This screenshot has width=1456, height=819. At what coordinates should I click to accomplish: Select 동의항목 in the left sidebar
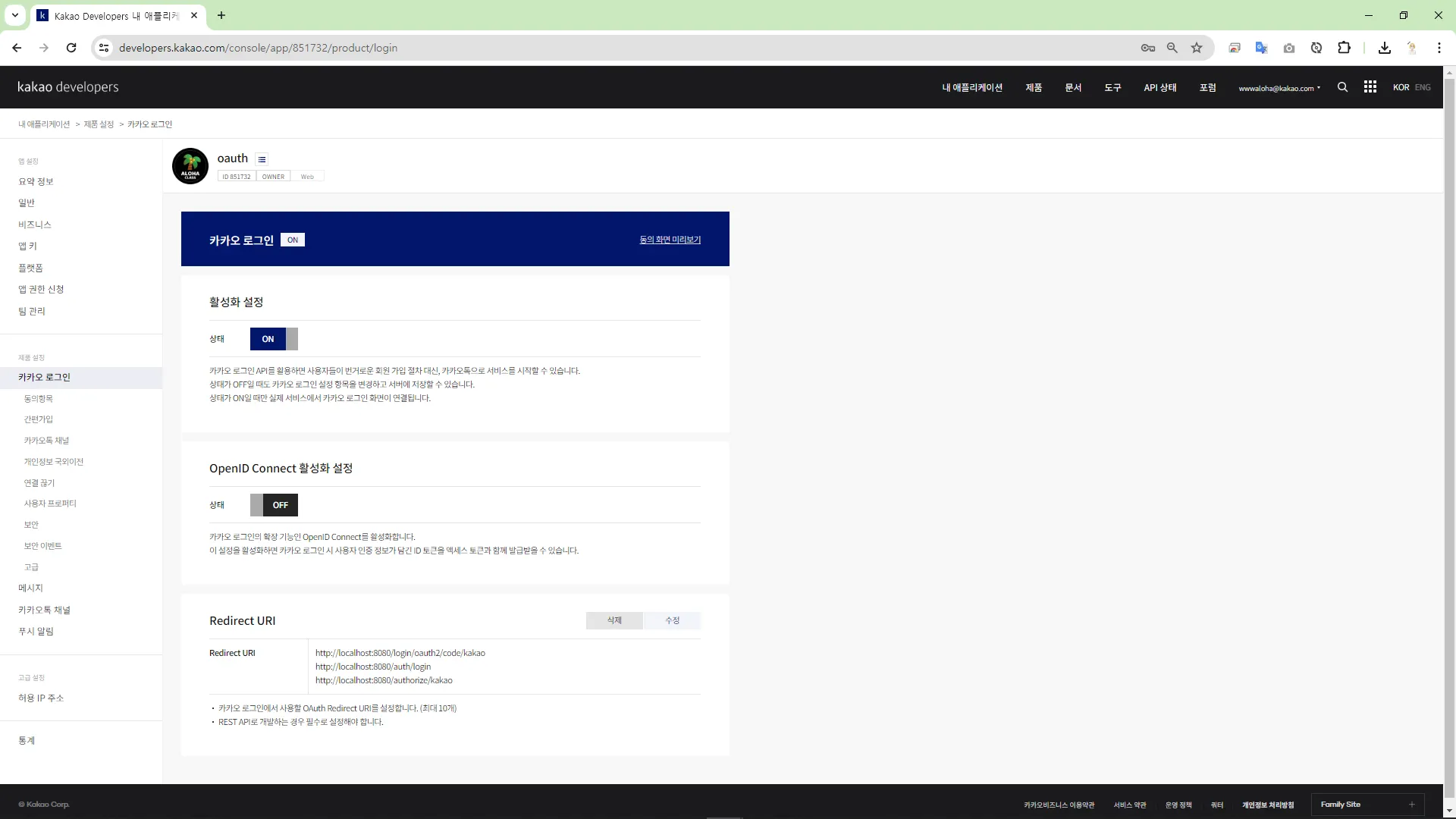point(38,398)
